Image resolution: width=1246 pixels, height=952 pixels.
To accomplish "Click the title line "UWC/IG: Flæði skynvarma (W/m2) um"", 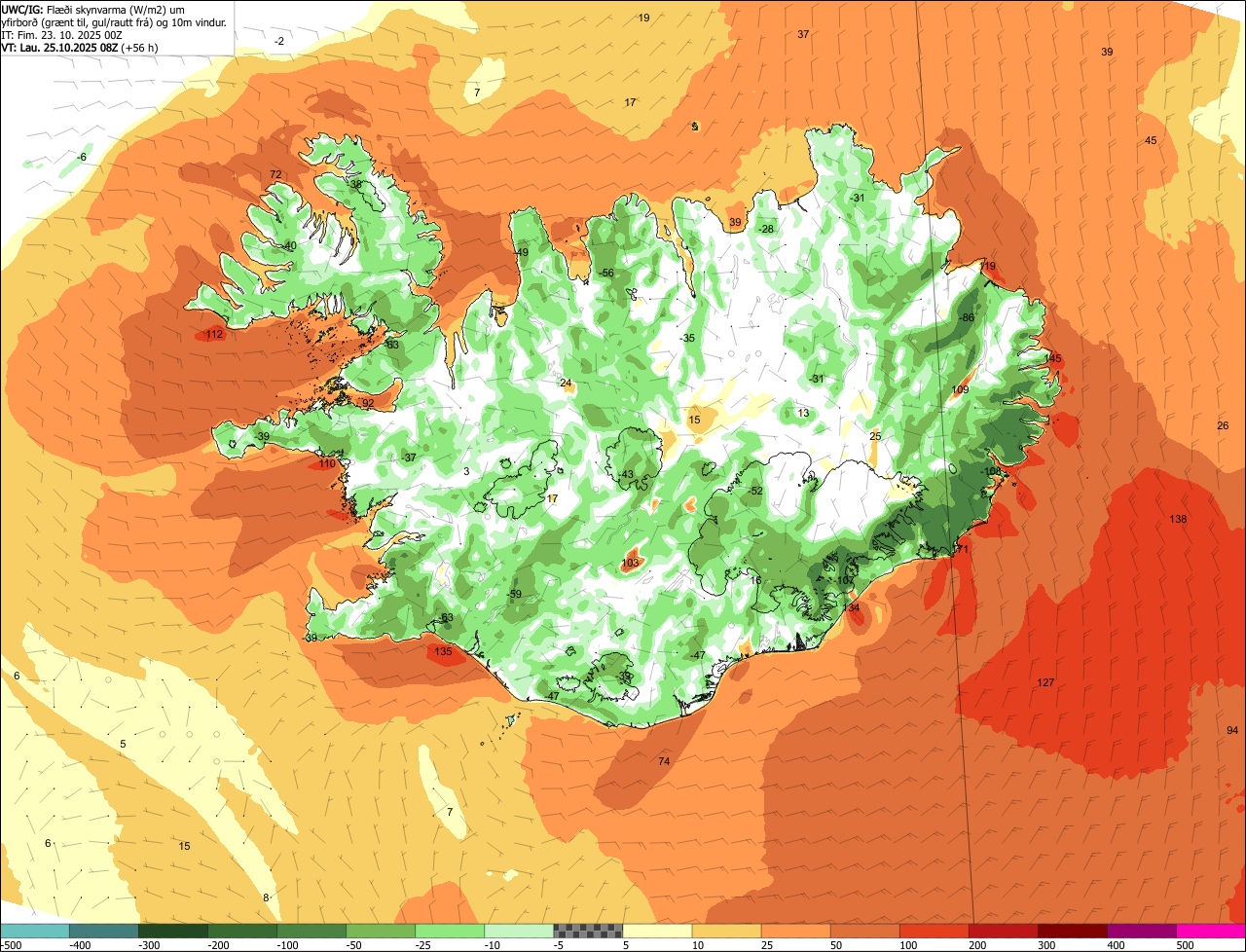I will (93, 9).
